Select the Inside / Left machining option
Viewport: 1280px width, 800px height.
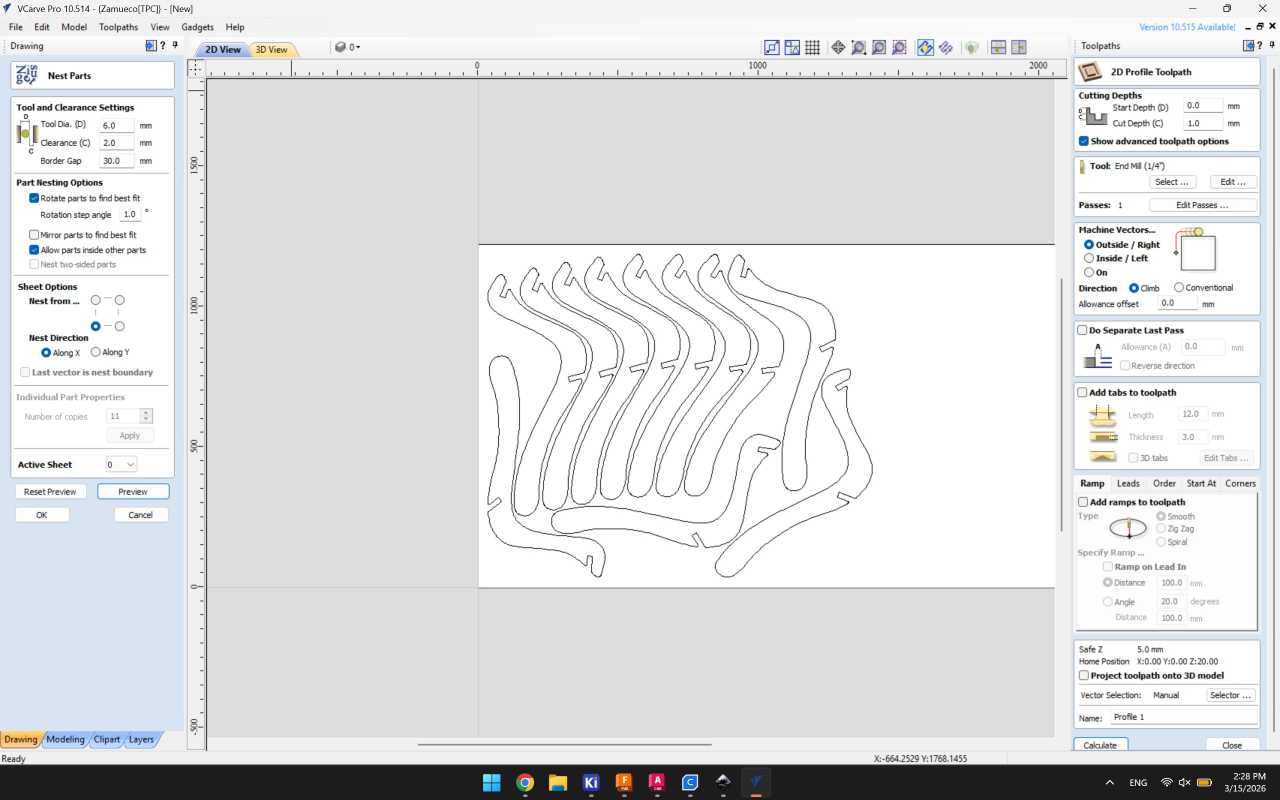click(1089, 258)
